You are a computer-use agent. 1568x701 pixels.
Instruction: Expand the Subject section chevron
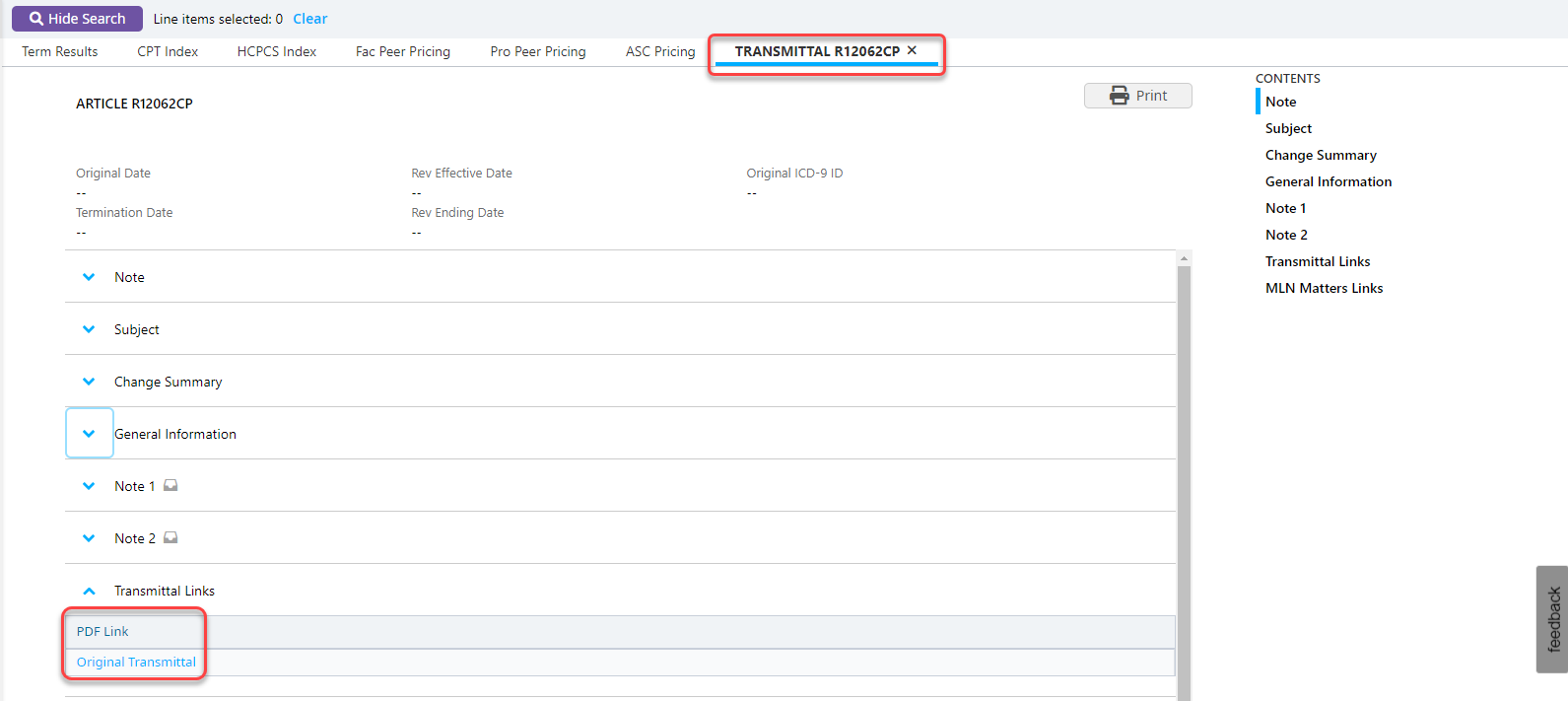tap(89, 329)
